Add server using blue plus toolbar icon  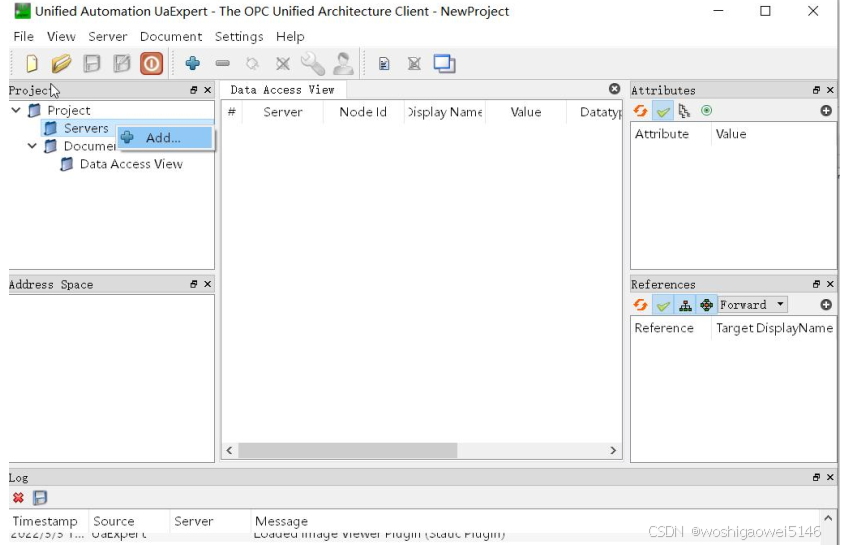192,63
